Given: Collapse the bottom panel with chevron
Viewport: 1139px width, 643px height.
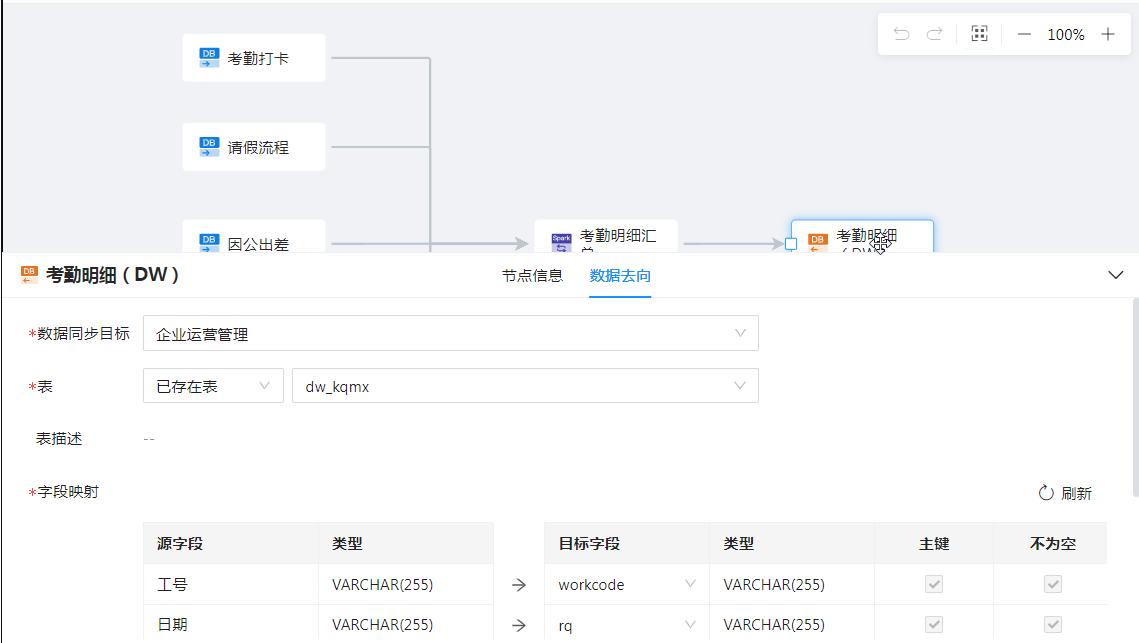Looking at the screenshot, I should click(1116, 275).
